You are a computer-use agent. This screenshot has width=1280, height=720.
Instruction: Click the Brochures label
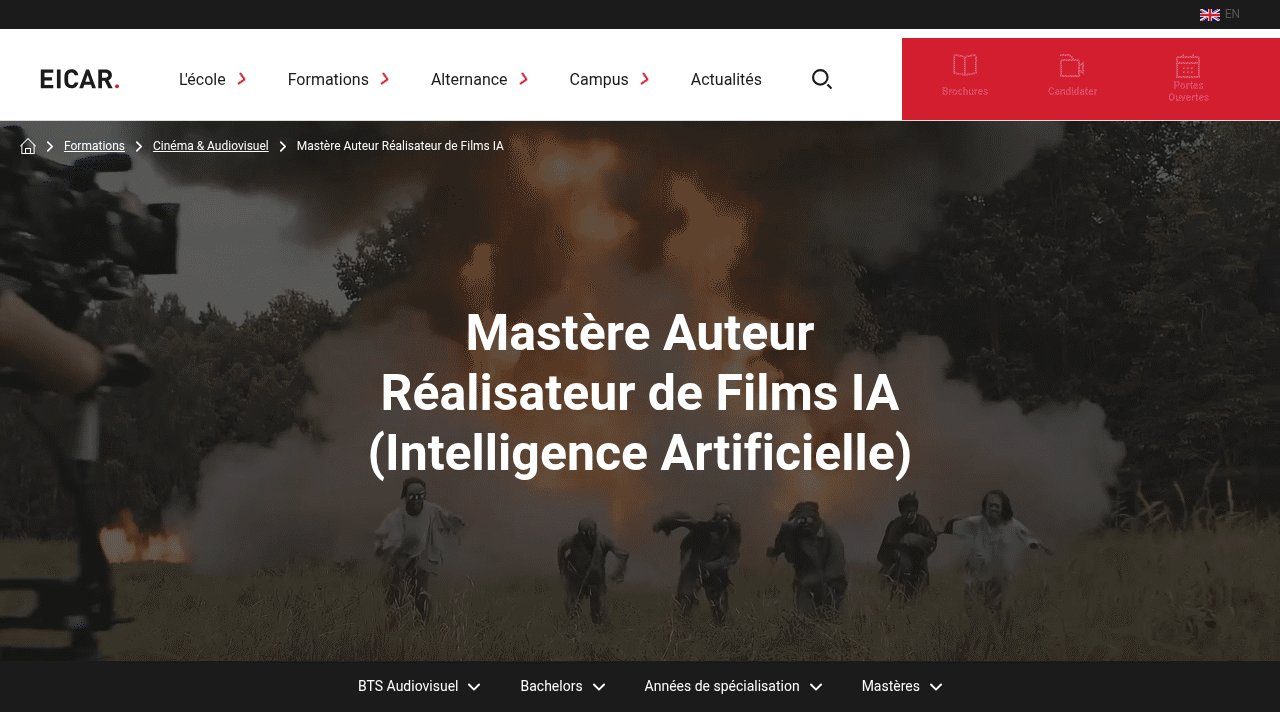[965, 91]
